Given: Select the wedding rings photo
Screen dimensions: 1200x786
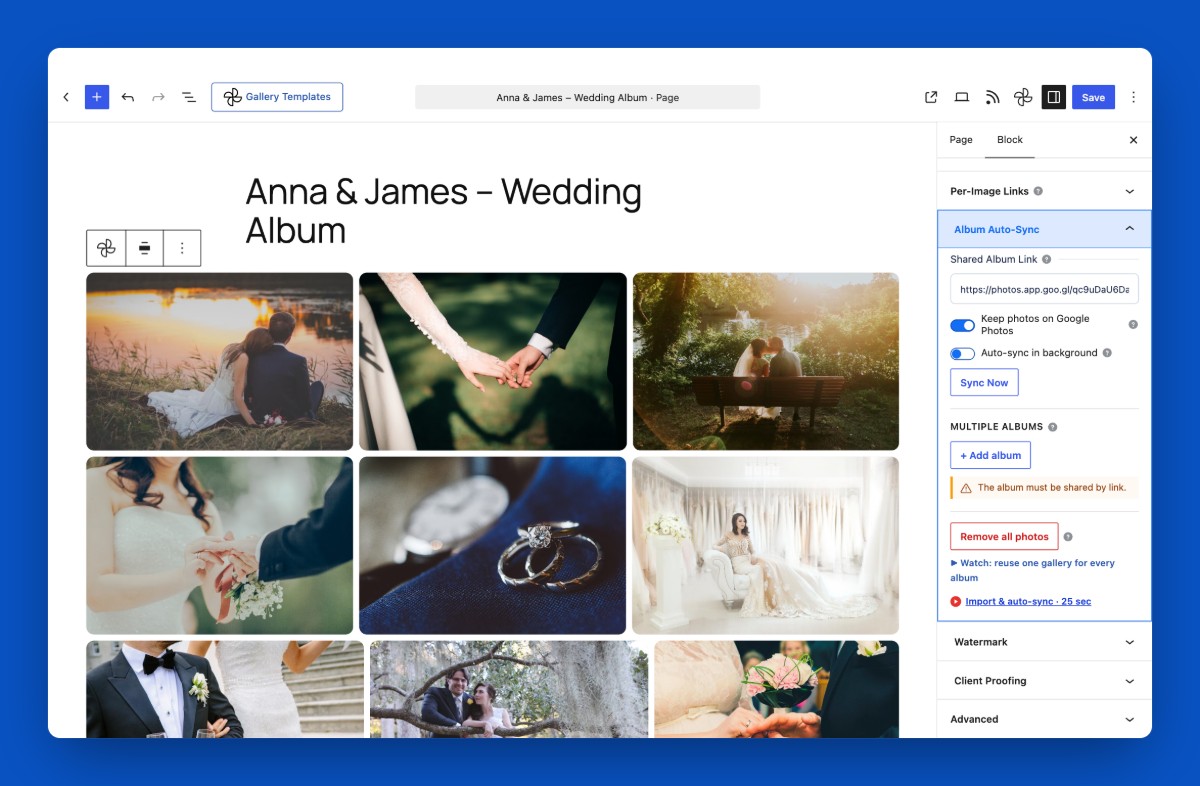Looking at the screenshot, I should point(493,545).
